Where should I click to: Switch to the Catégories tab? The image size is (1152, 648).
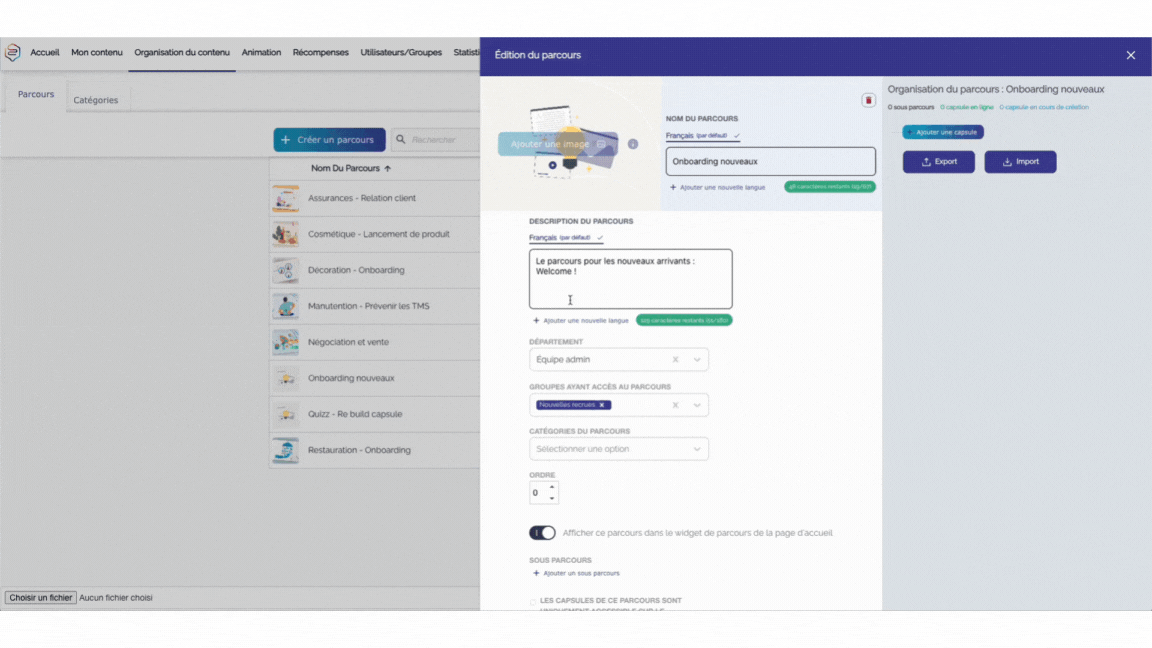(96, 100)
